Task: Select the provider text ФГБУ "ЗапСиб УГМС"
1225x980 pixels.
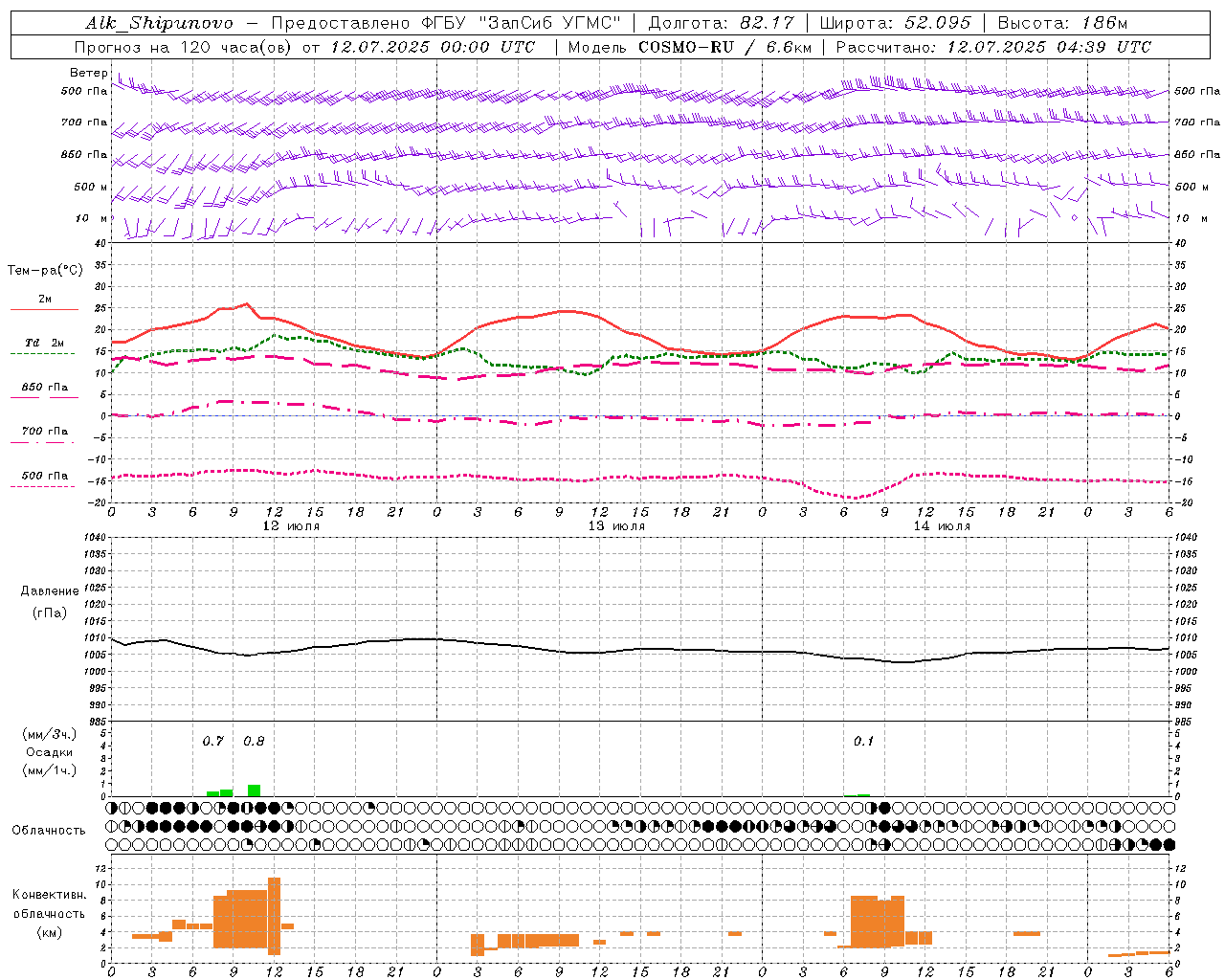Action: [521, 23]
